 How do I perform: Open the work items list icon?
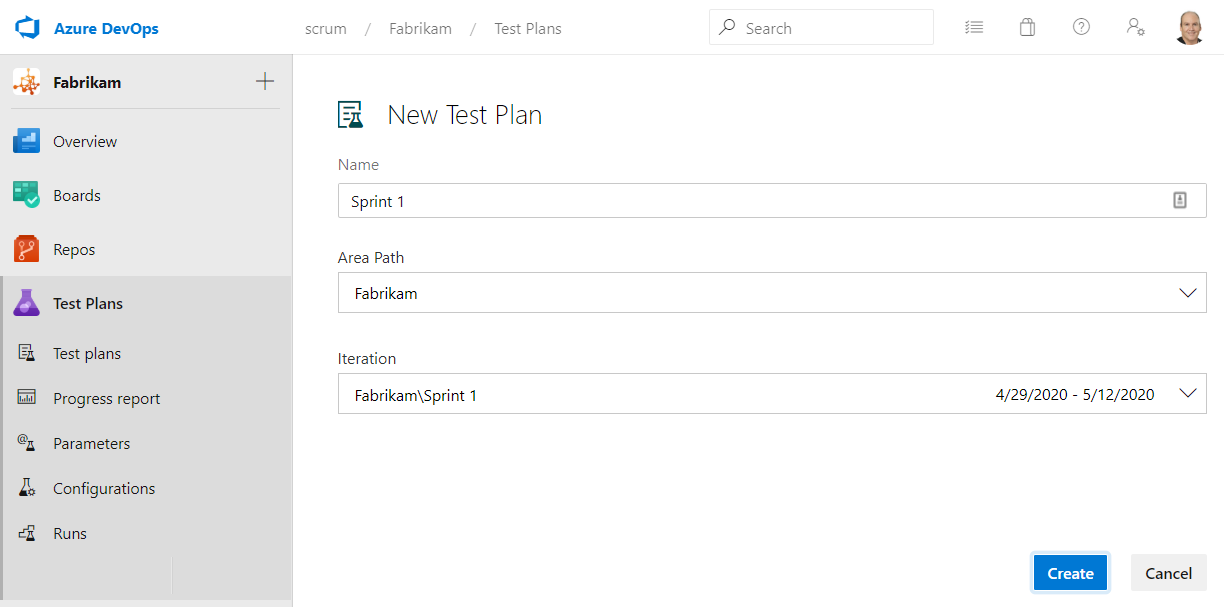click(973, 28)
